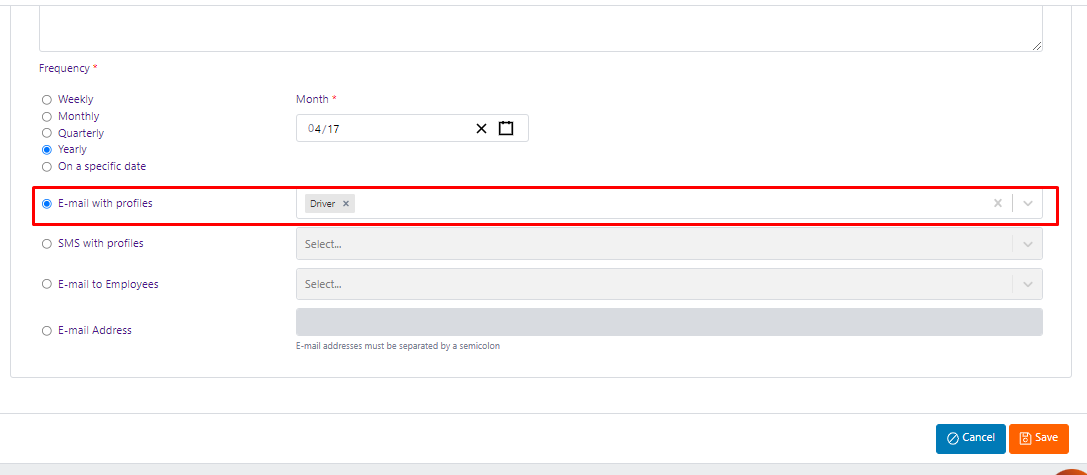The height and width of the screenshot is (475, 1087).
Task: Save the form with Save button
Action: point(1038,438)
